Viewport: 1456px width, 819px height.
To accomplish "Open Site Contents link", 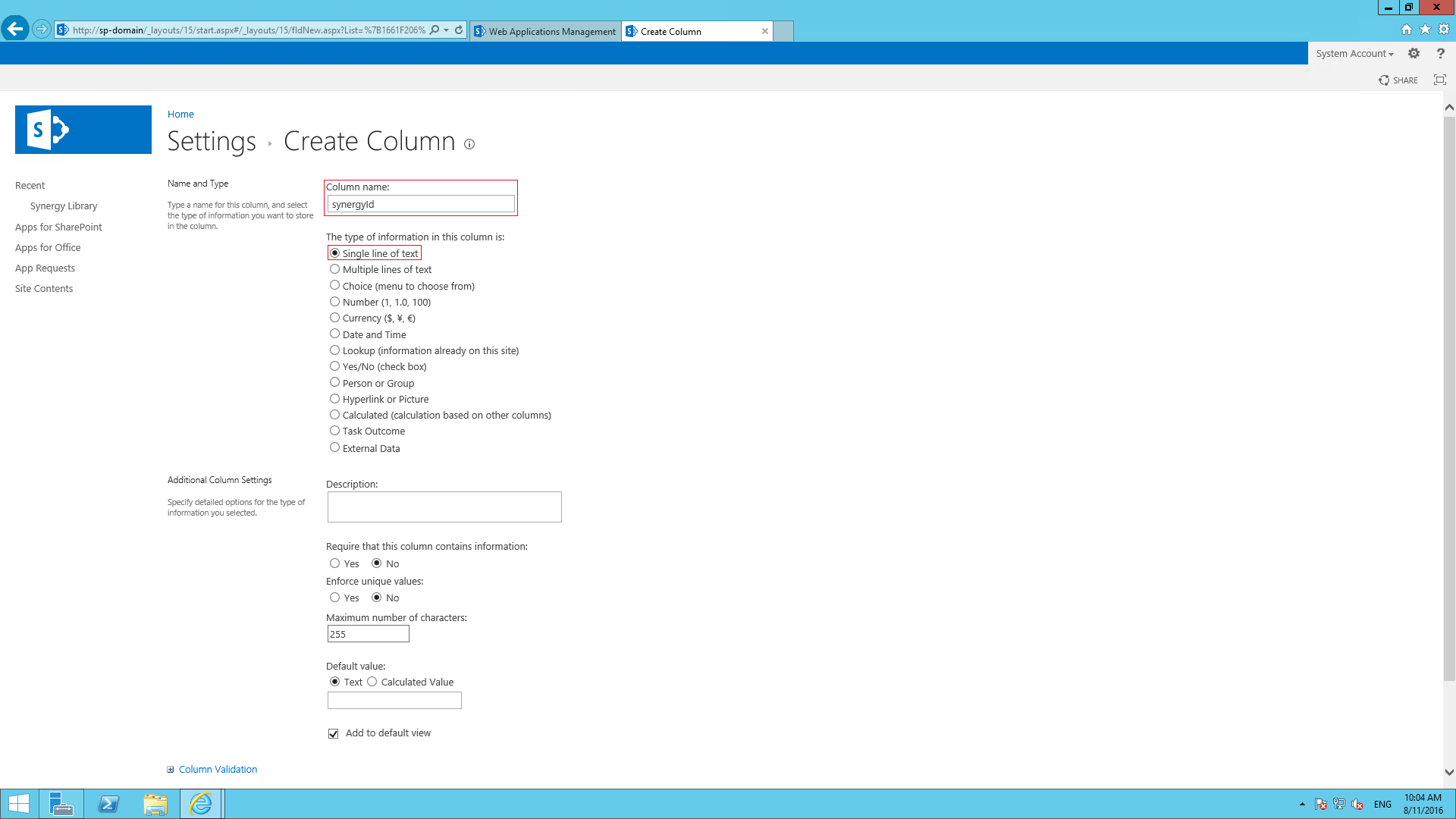I will (44, 288).
